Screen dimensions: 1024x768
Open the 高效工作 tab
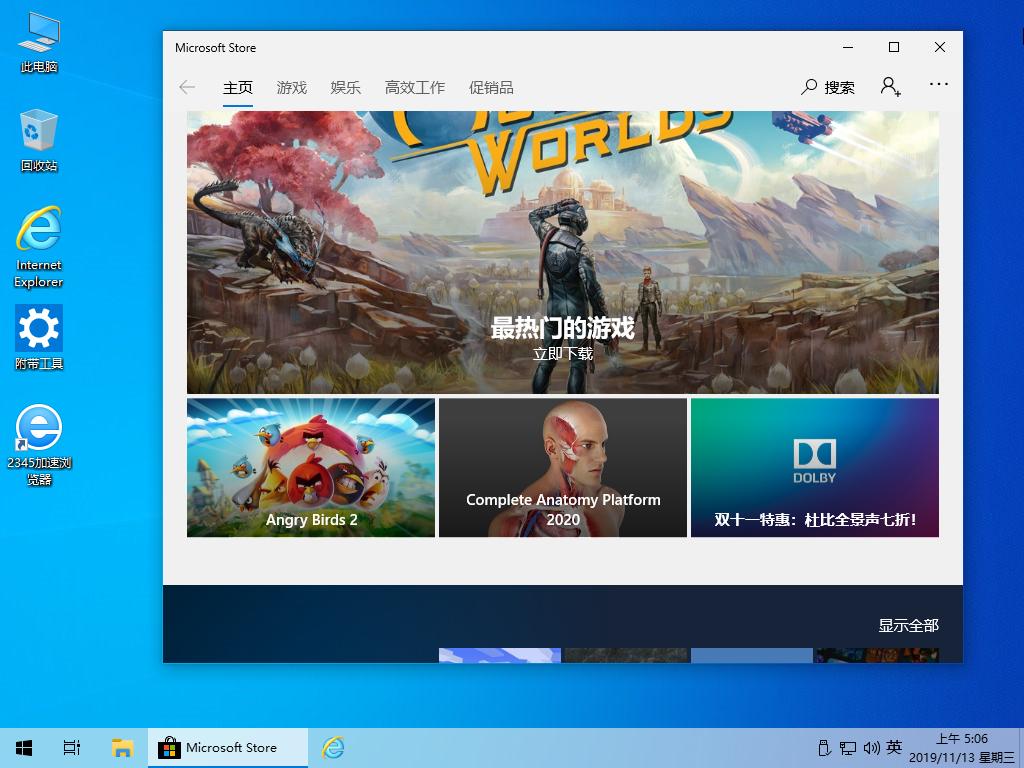415,88
